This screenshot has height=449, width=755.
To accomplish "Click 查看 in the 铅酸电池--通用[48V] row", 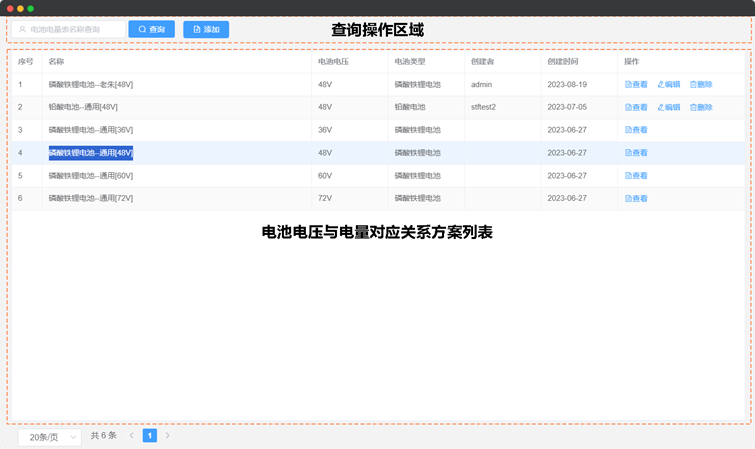I will [x=636, y=107].
